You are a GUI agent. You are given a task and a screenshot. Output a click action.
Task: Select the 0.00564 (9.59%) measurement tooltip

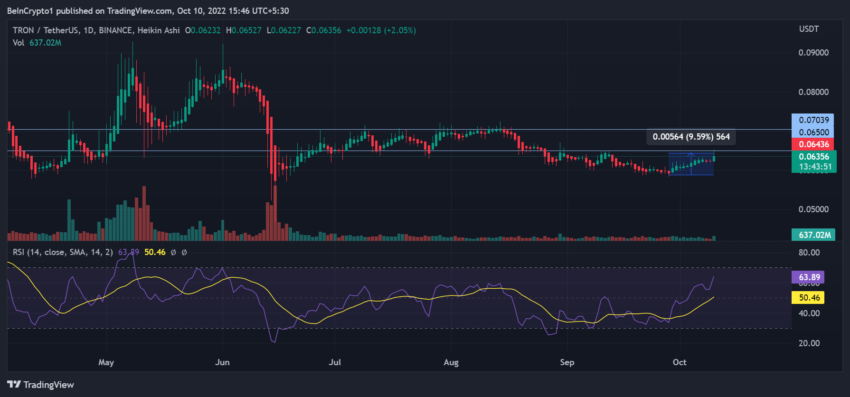(x=691, y=137)
